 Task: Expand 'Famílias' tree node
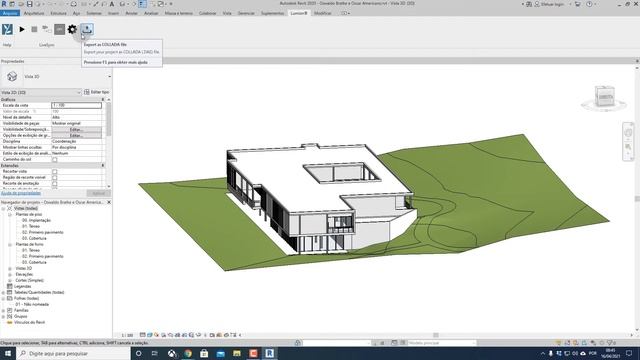tap(4, 311)
